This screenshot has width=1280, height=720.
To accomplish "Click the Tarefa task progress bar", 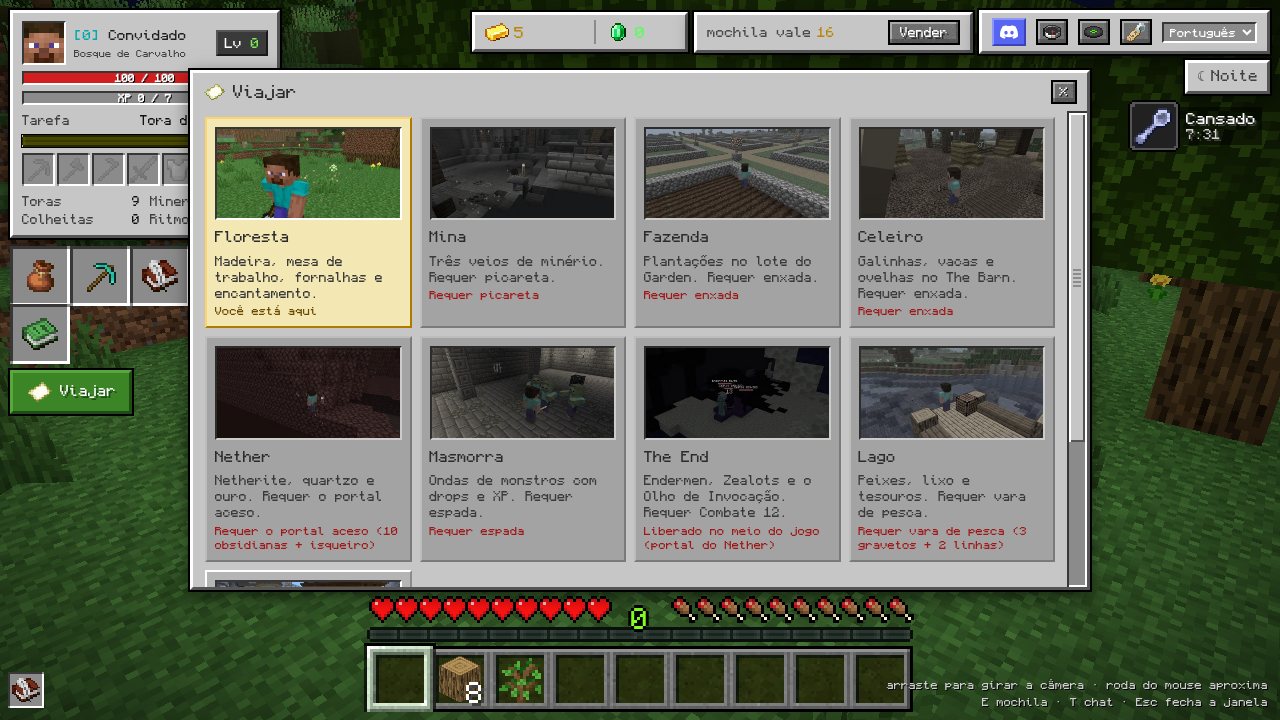I will (105, 141).
